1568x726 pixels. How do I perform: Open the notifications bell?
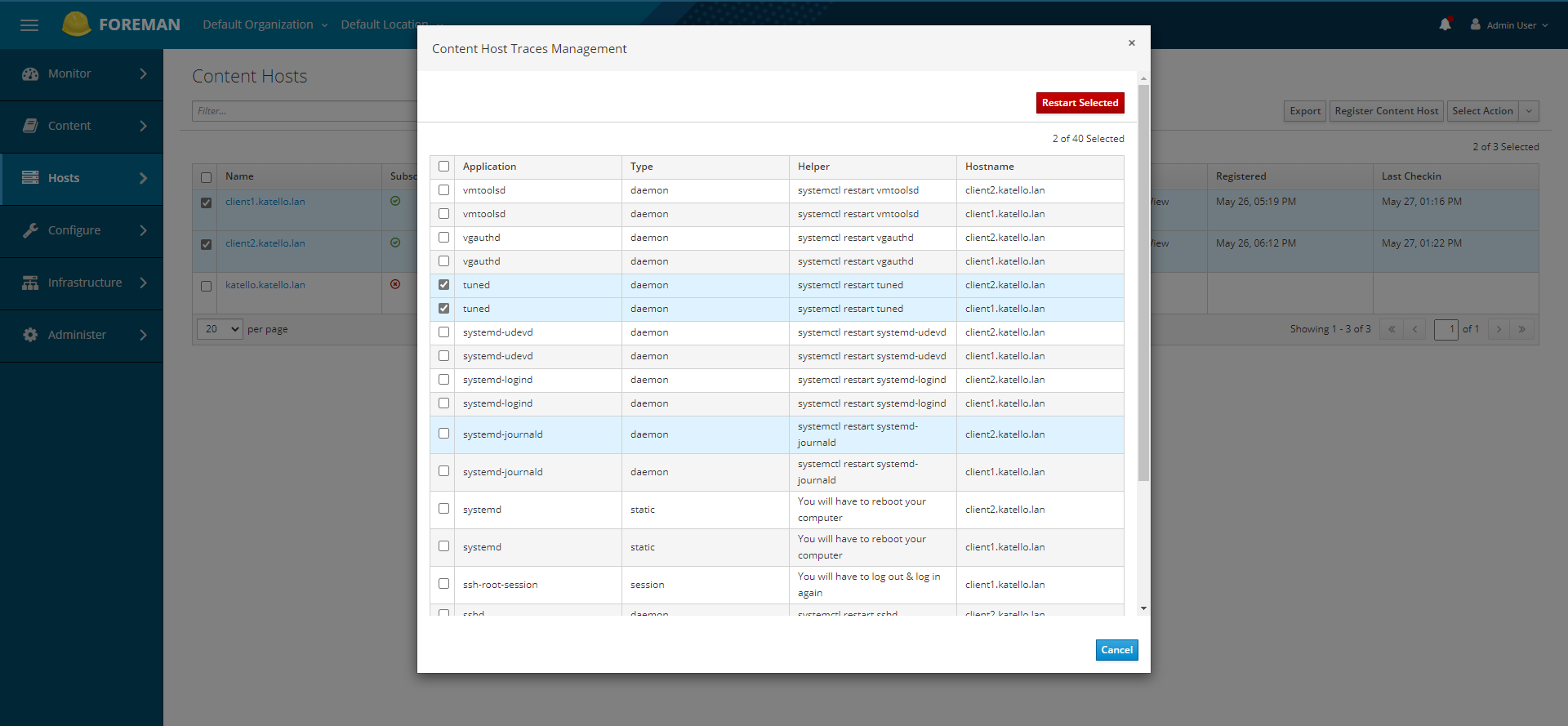pos(1445,24)
